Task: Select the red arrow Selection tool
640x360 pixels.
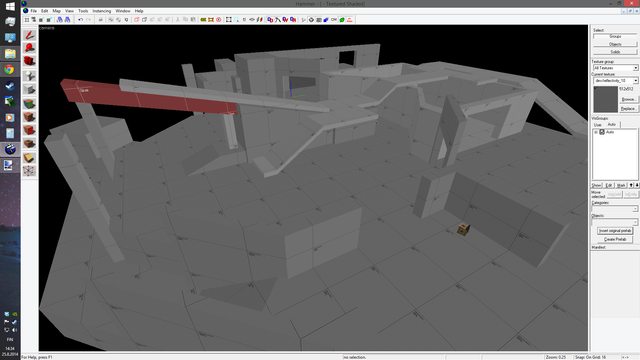Action: 29,35
